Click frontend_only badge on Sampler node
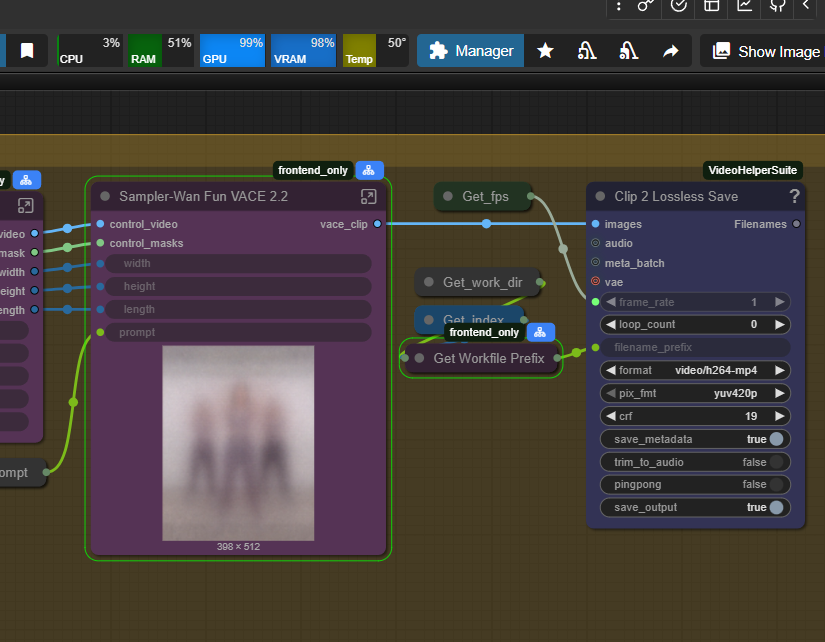The image size is (825, 642). pyautogui.click(x=313, y=170)
